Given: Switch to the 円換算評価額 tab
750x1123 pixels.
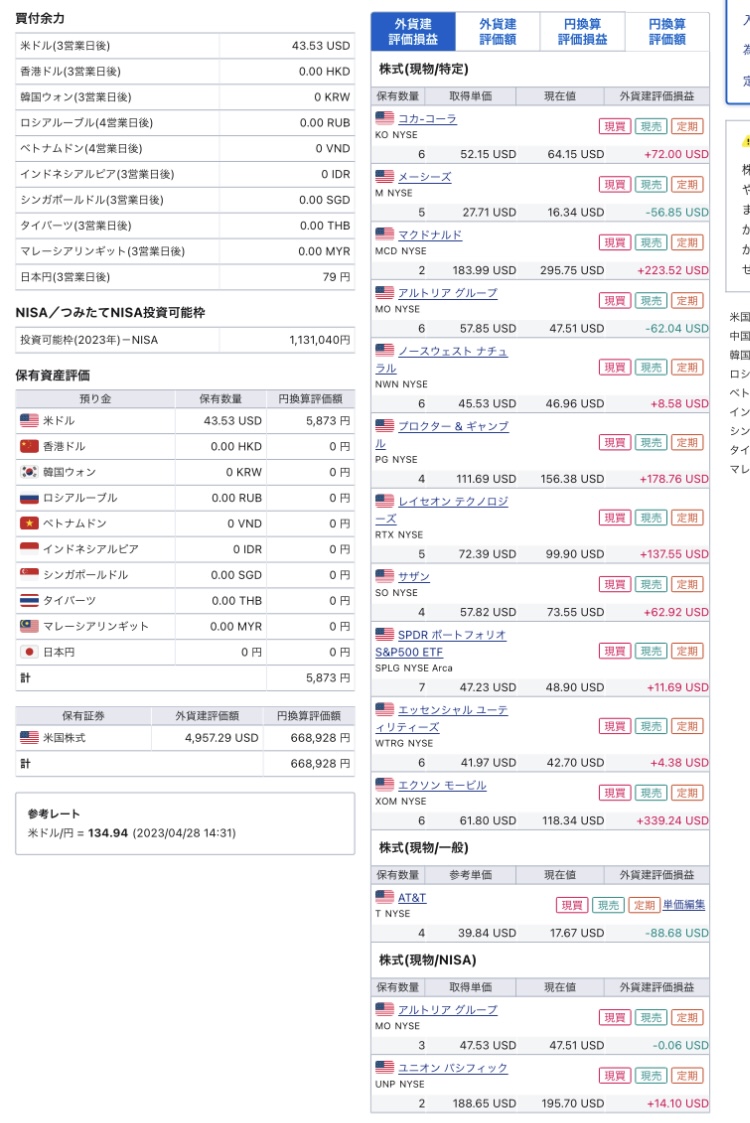Looking at the screenshot, I should point(667,32).
